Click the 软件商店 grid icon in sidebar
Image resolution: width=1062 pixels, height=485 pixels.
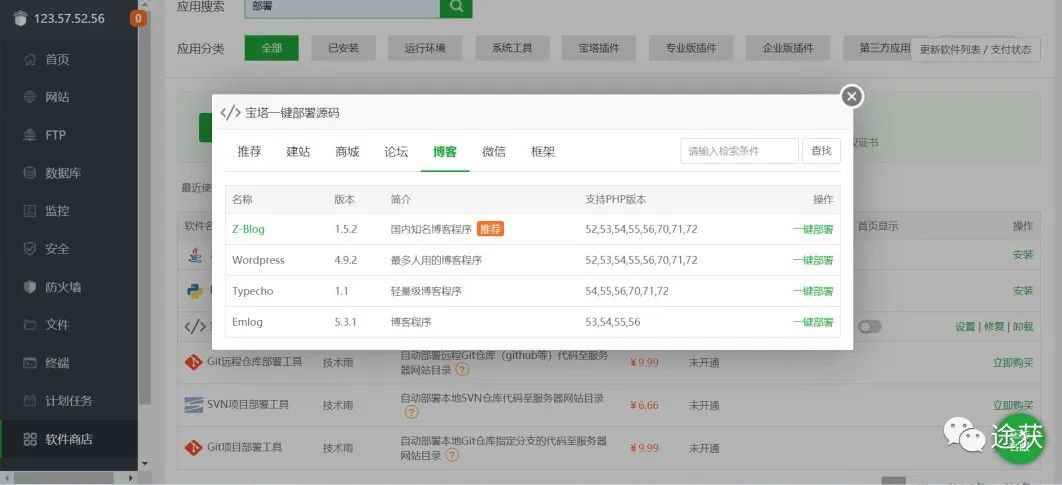(30, 439)
